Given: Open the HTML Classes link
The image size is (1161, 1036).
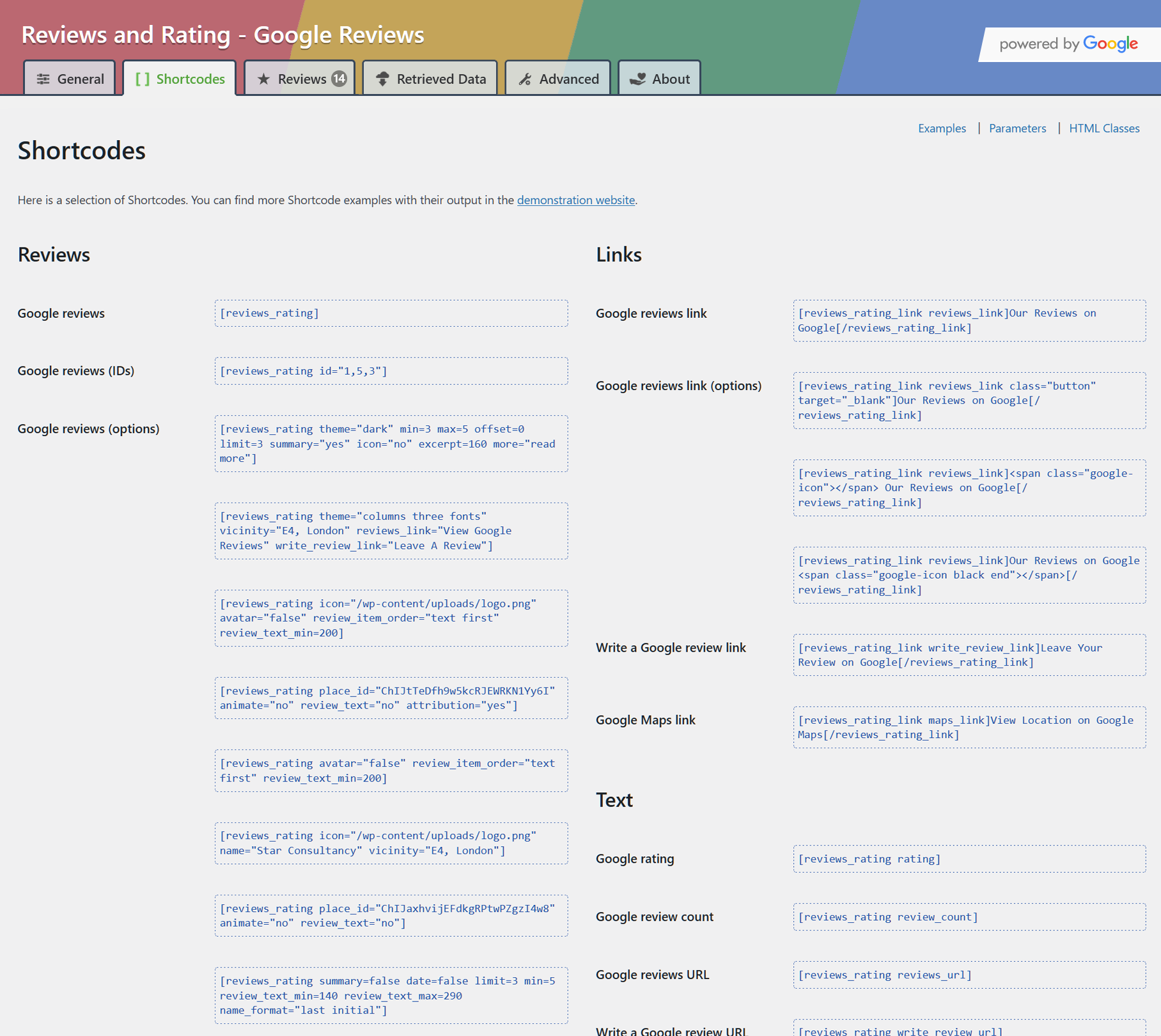Looking at the screenshot, I should pos(1104,128).
